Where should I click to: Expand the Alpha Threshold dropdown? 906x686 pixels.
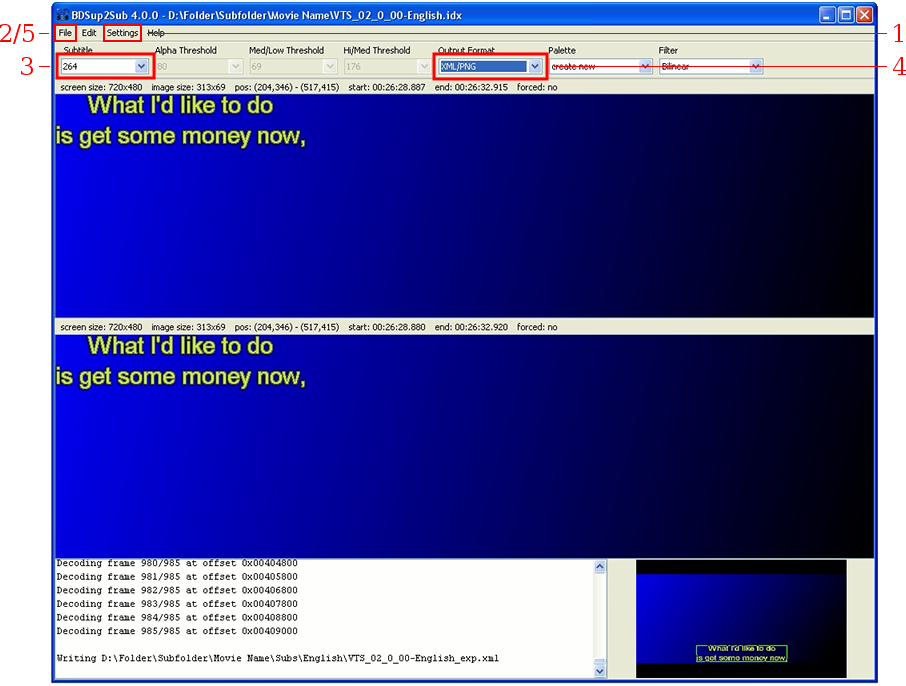click(x=235, y=66)
